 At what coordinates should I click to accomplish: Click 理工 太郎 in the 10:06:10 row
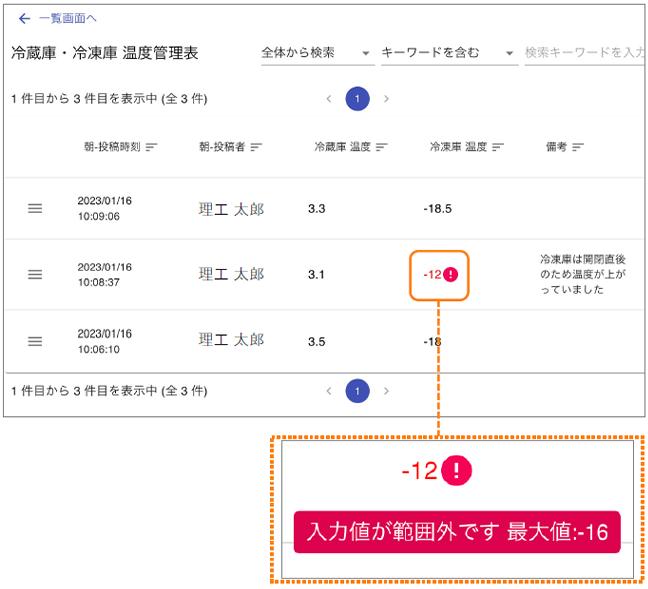point(231,340)
